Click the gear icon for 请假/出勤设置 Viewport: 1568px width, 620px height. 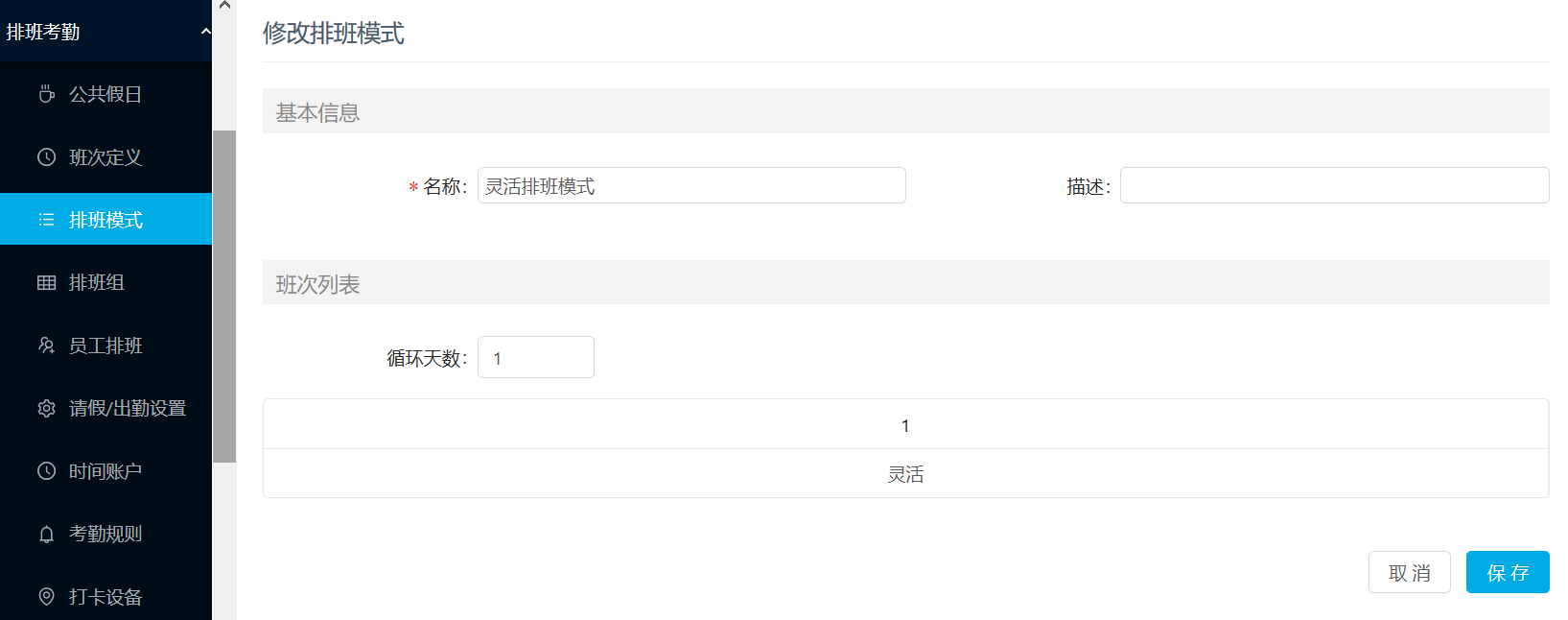46,408
